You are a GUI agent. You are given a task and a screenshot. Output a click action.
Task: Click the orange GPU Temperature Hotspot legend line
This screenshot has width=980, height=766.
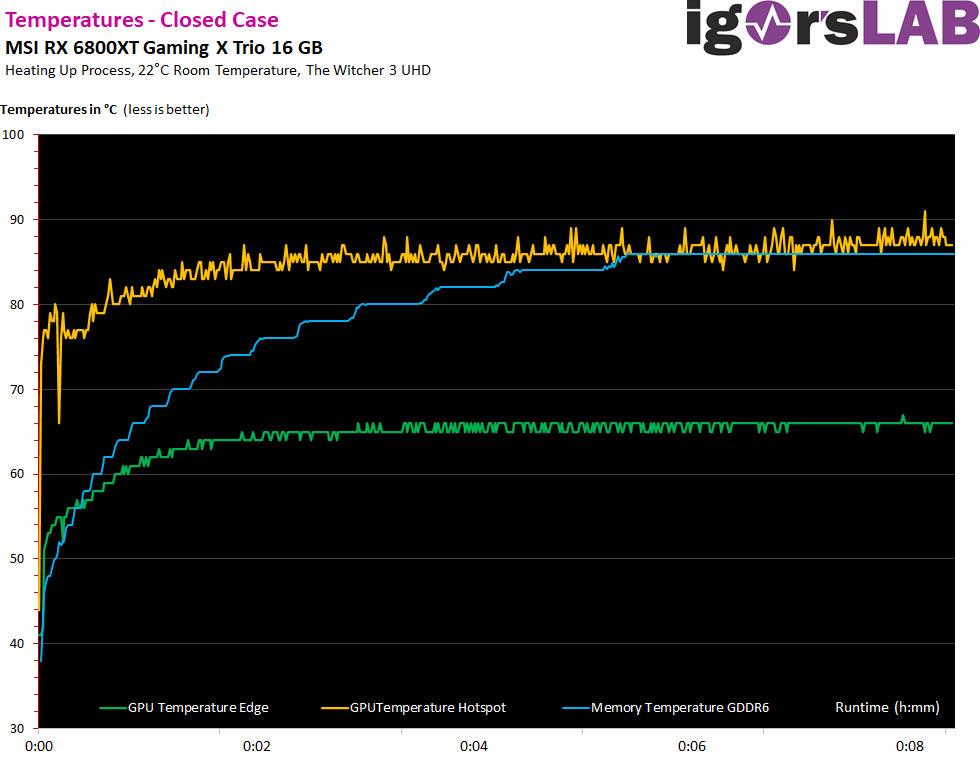334,708
